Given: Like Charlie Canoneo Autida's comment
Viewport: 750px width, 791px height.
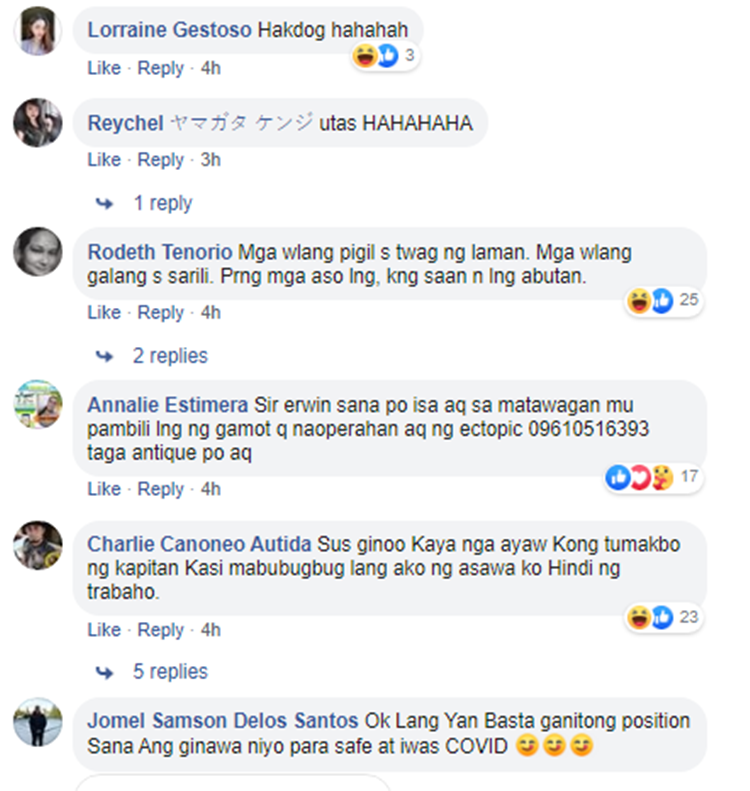Looking at the screenshot, I should click(104, 630).
